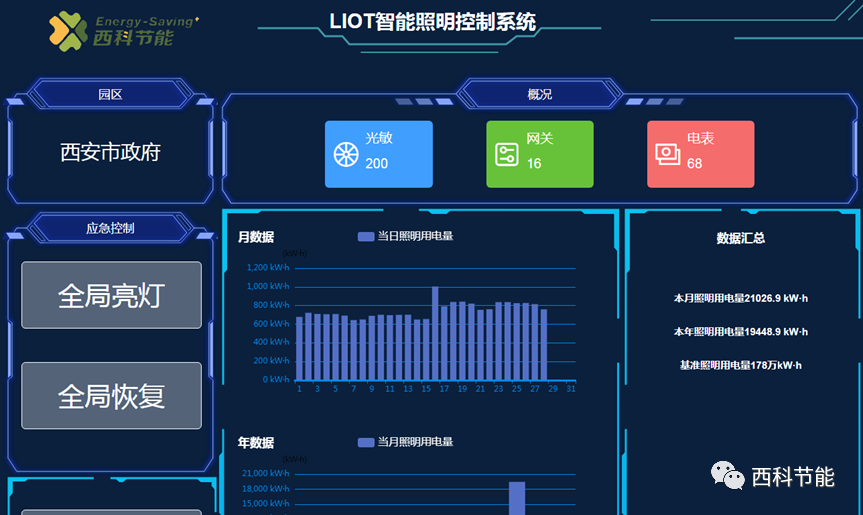Click the electric meter (电表) icon
This screenshot has width=863, height=515.
[667, 154]
